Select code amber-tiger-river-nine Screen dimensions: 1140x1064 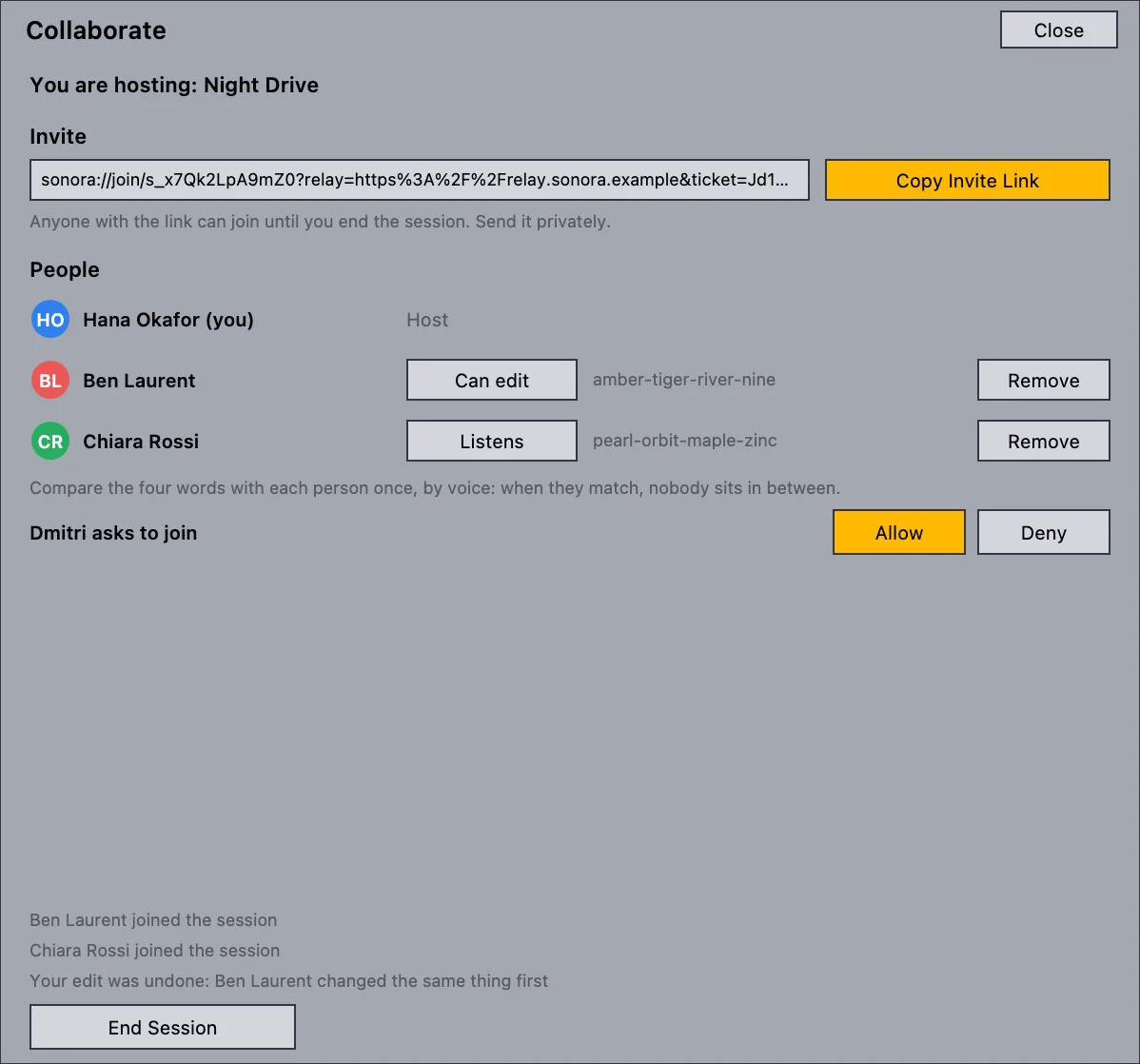(x=684, y=380)
